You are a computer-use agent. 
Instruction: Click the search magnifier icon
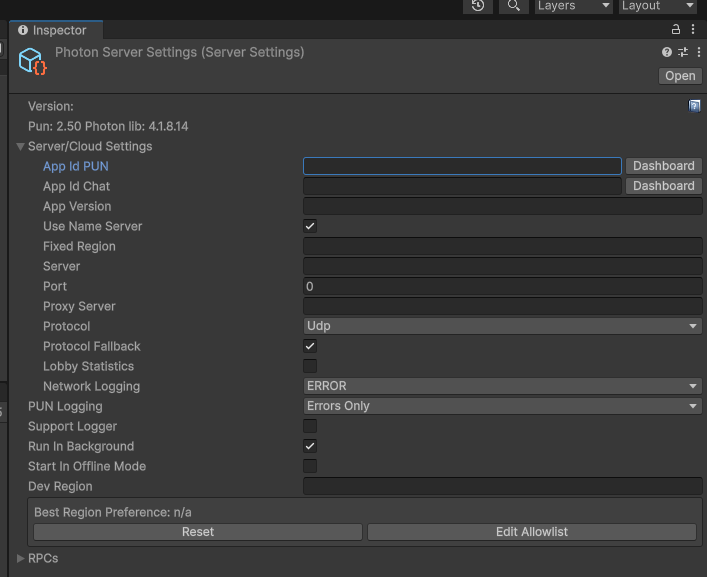pyautogui.click(x=514, y=6)
